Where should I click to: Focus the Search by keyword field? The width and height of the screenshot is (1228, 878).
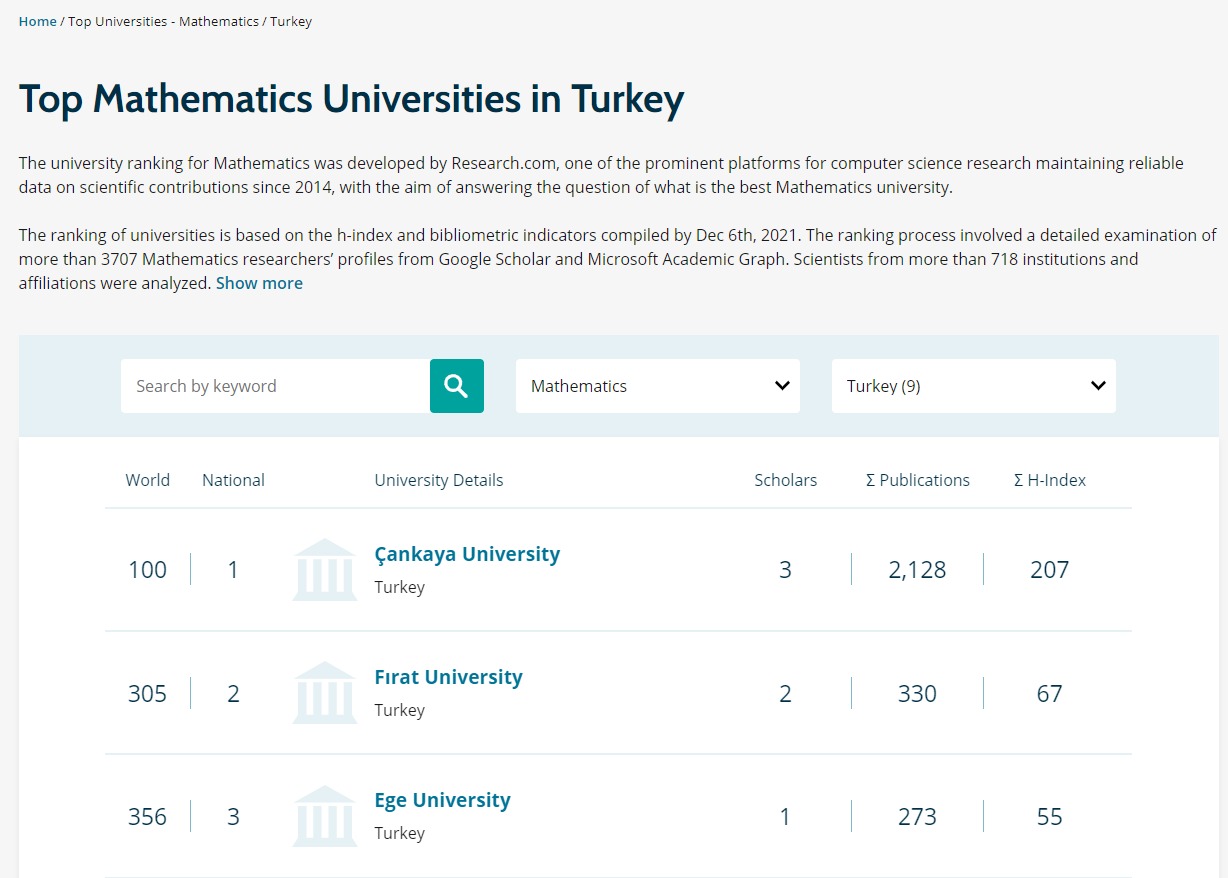click(x=275, y=386)
